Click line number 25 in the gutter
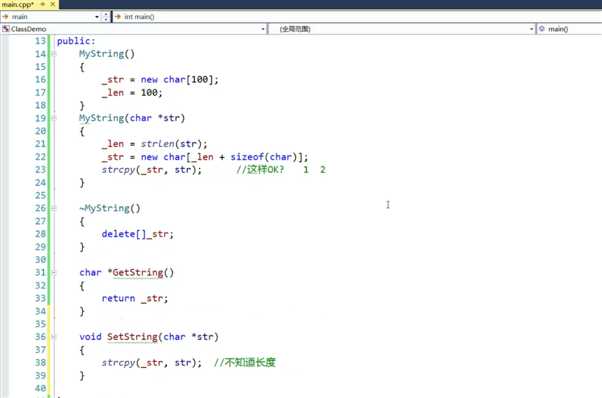Screen dimensions: 602x398 click(x=40, y=195)
